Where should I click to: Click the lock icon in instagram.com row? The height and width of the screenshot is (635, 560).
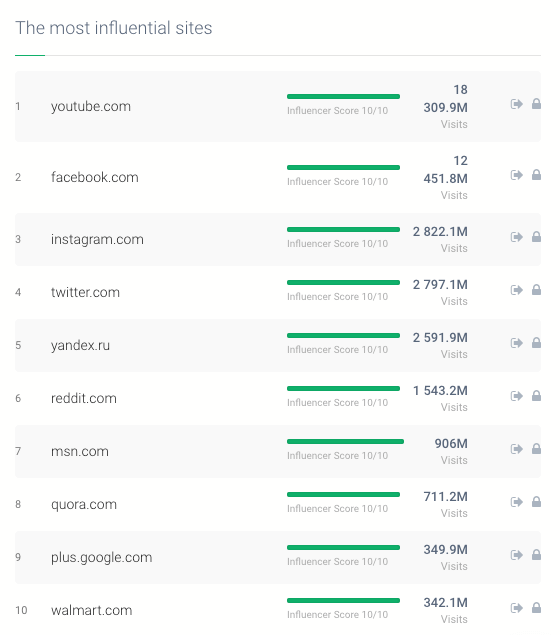pos(536,237)
